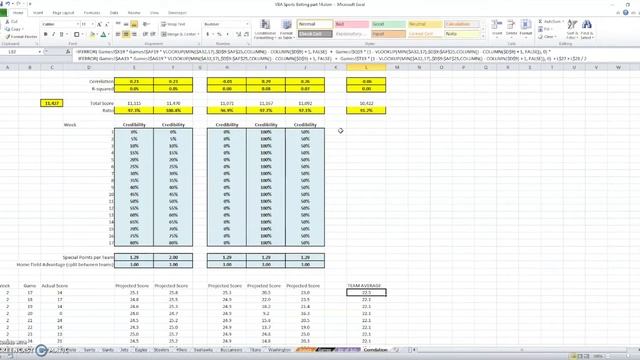The width and height of the screenshot is (640, 360).
Task: Click the Borders icon in Font group
Action: coord(76,35)
